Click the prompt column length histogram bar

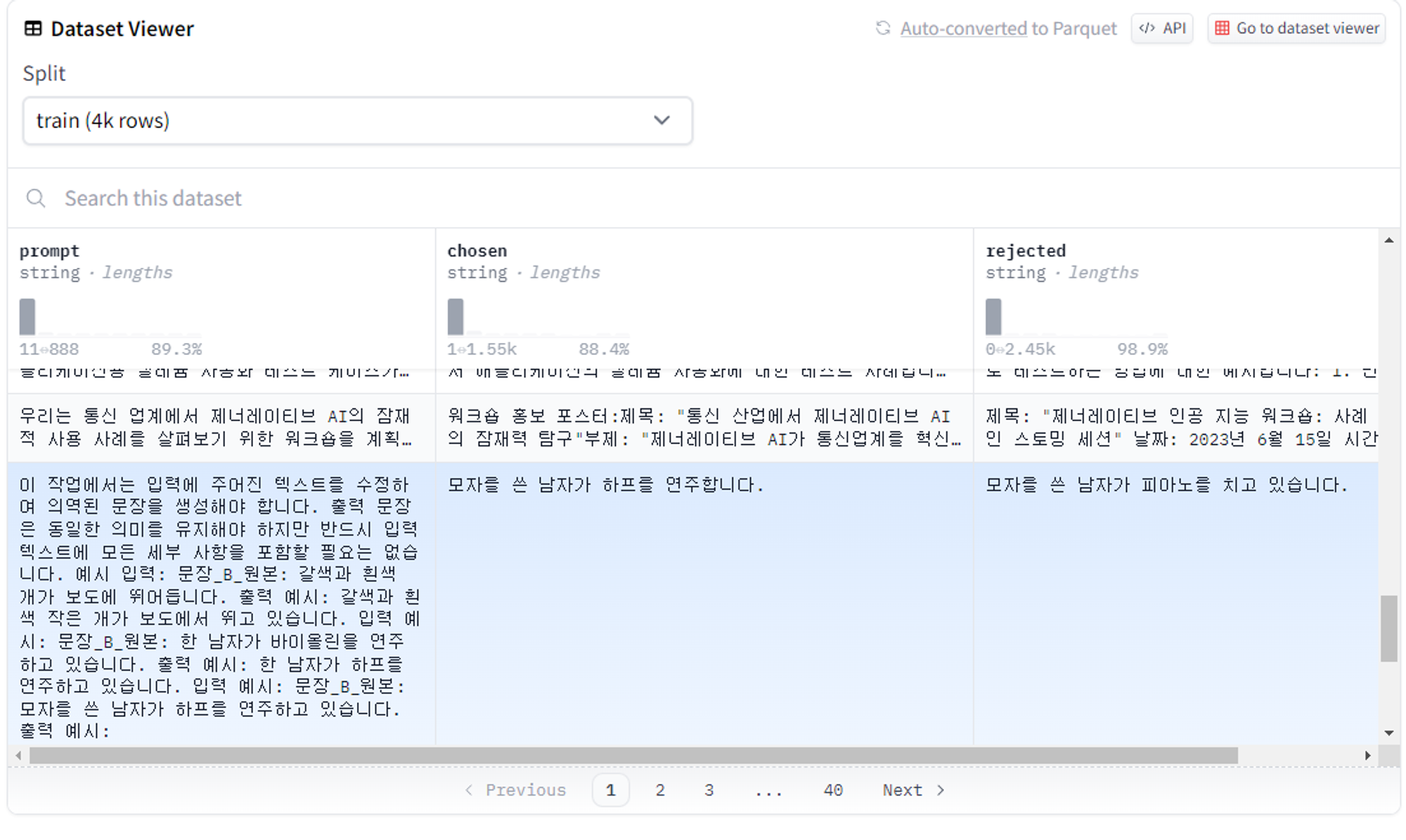[x=27, y=317]
